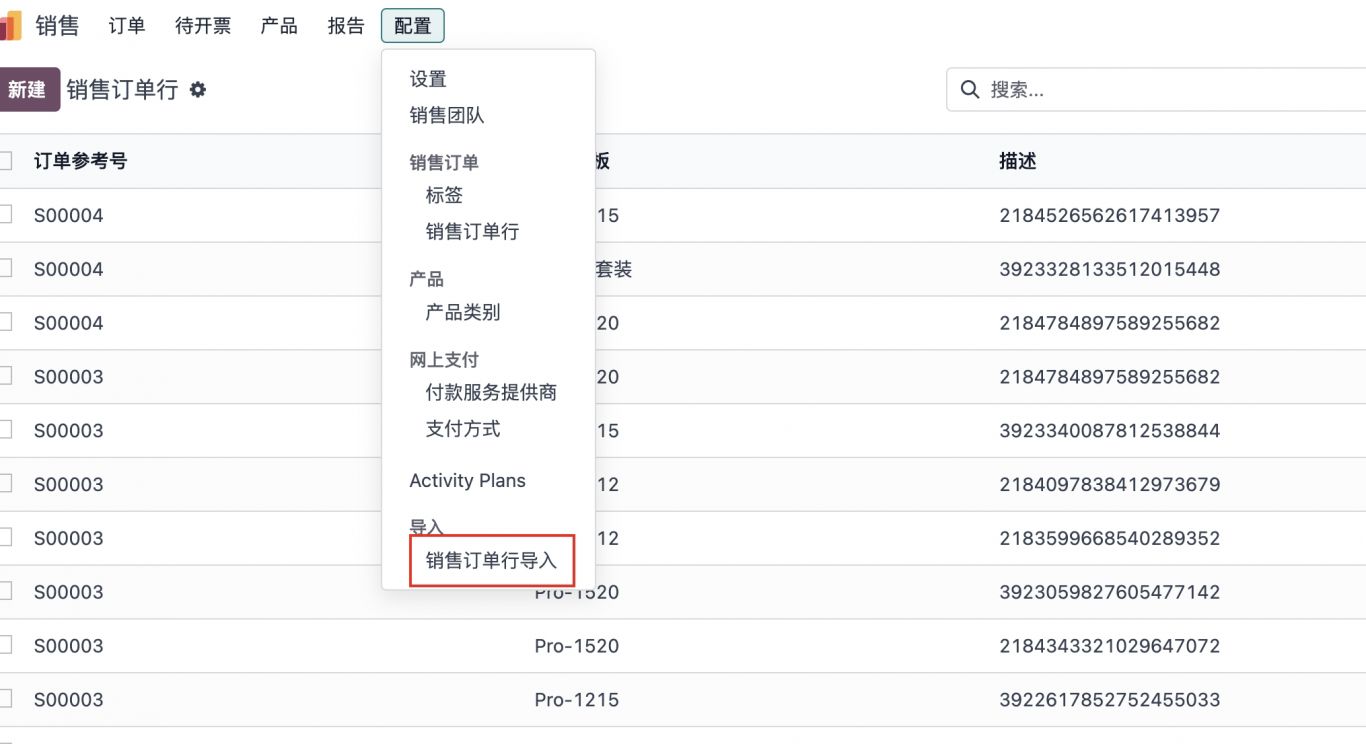Image resolution: width=1366 pixels, height=744 pixels.
Task: Click description 2184097838412973679
Action: pyautogui.click(x=1110, y=484)
